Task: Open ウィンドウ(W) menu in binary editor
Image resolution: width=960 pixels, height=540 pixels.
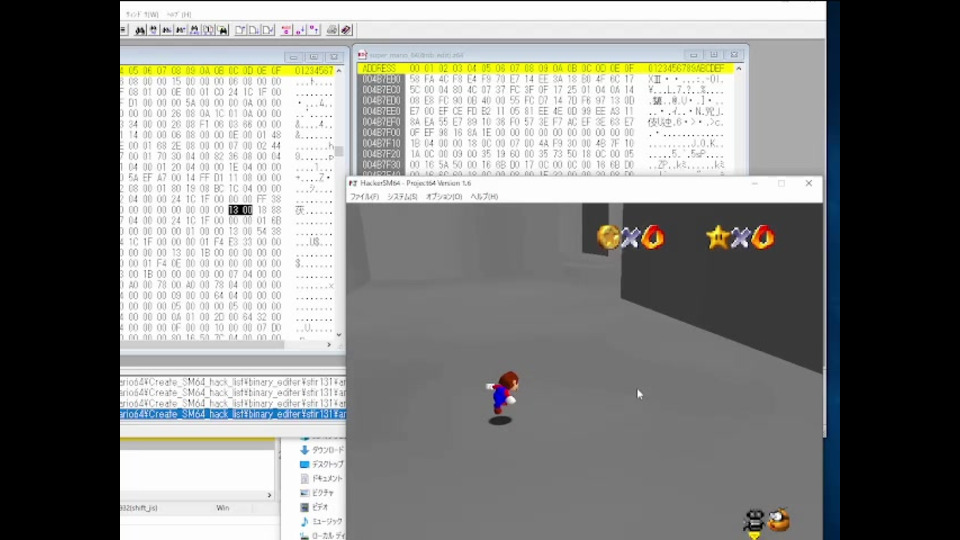Action: point(142,14)
